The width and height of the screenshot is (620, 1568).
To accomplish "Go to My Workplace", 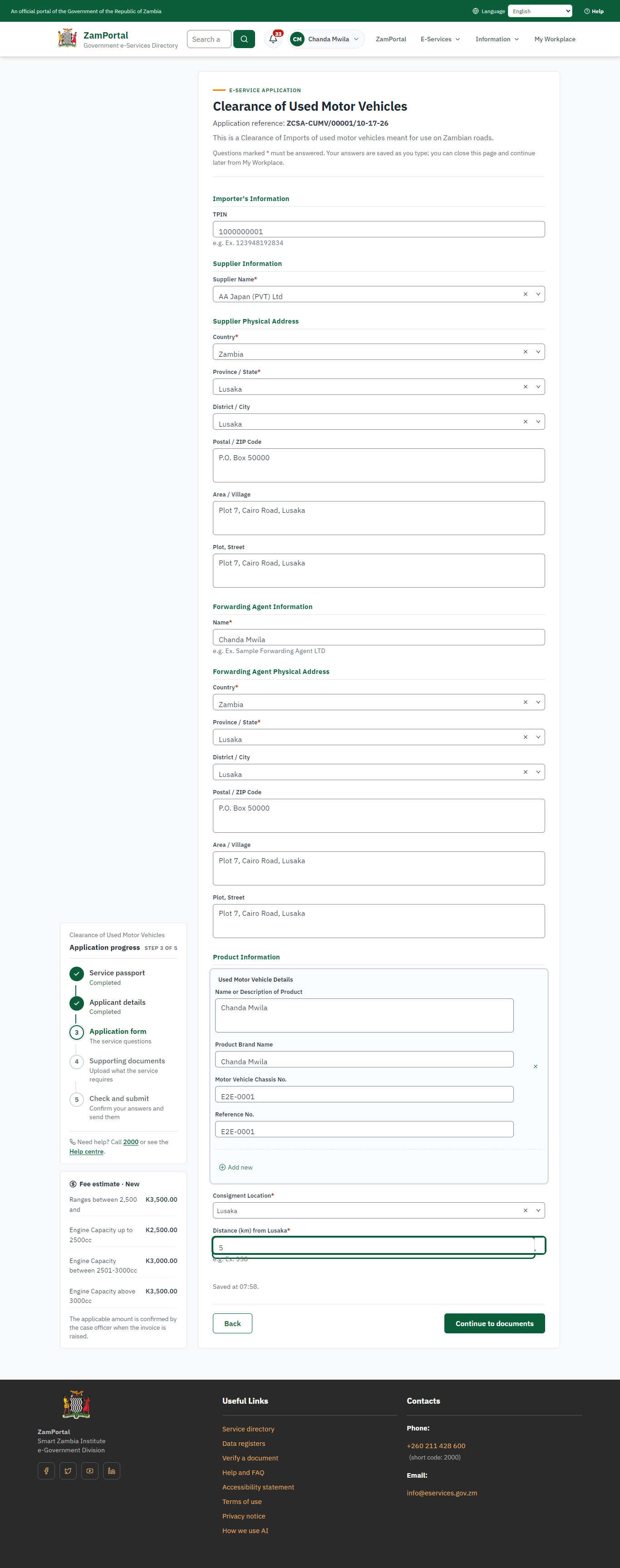I will coord(555,39).
